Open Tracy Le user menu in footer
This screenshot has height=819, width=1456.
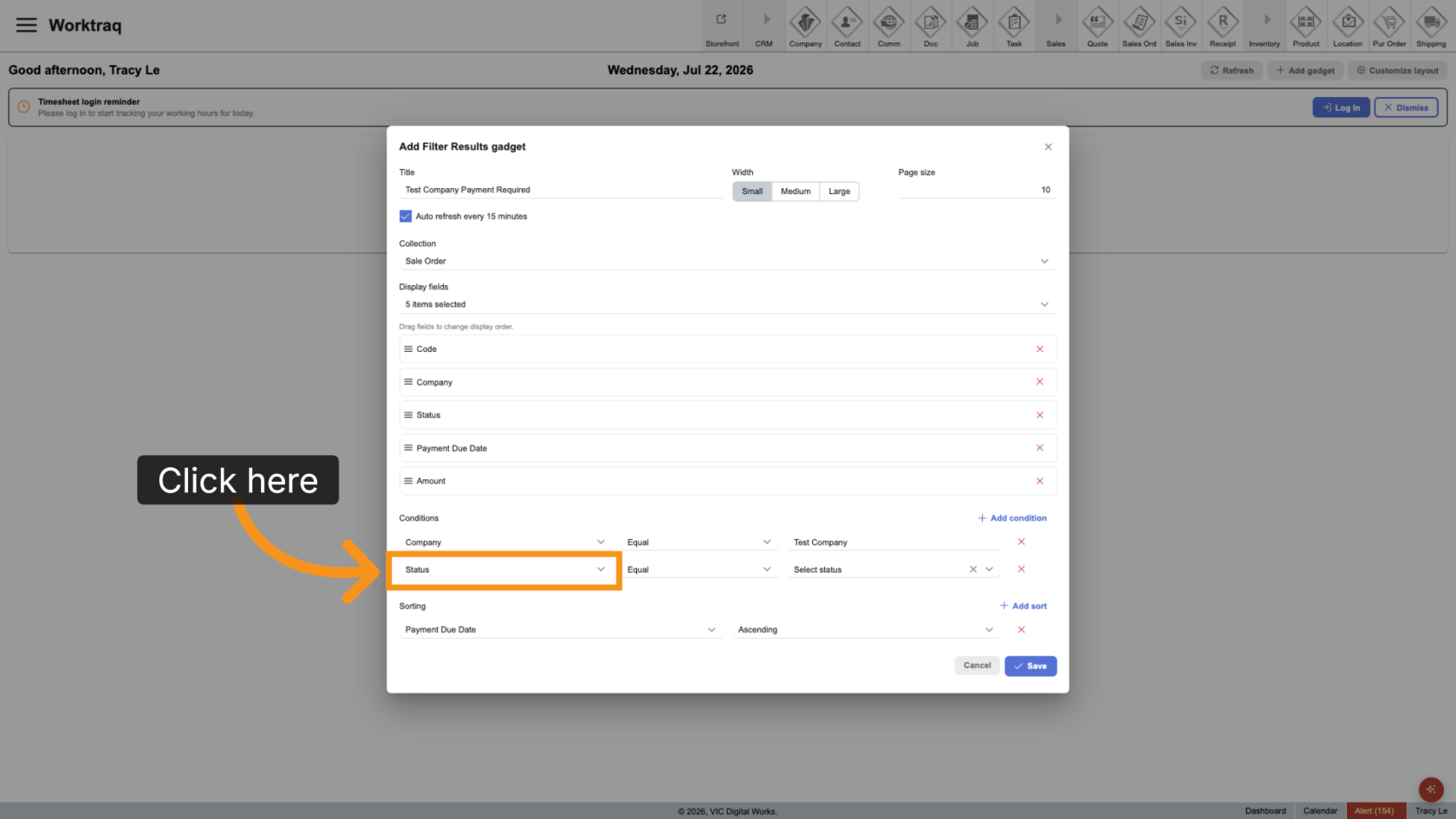pyautogui.click(x=1431, y=811)
